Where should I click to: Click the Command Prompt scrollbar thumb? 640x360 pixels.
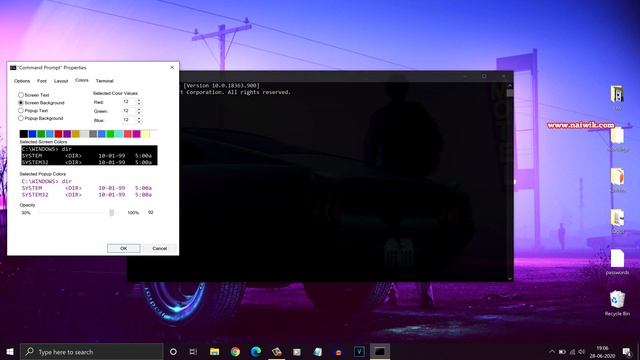tap(509, 93)
